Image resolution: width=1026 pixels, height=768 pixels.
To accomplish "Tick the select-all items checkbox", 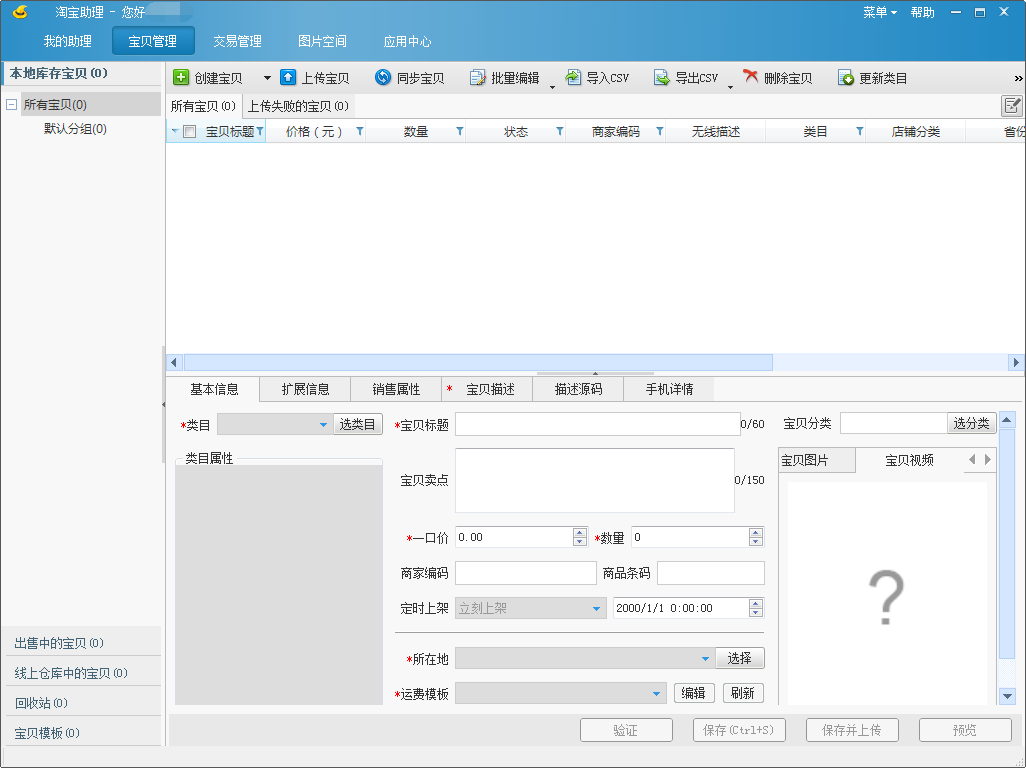I will pyautogui.click(x=190, y=131).
